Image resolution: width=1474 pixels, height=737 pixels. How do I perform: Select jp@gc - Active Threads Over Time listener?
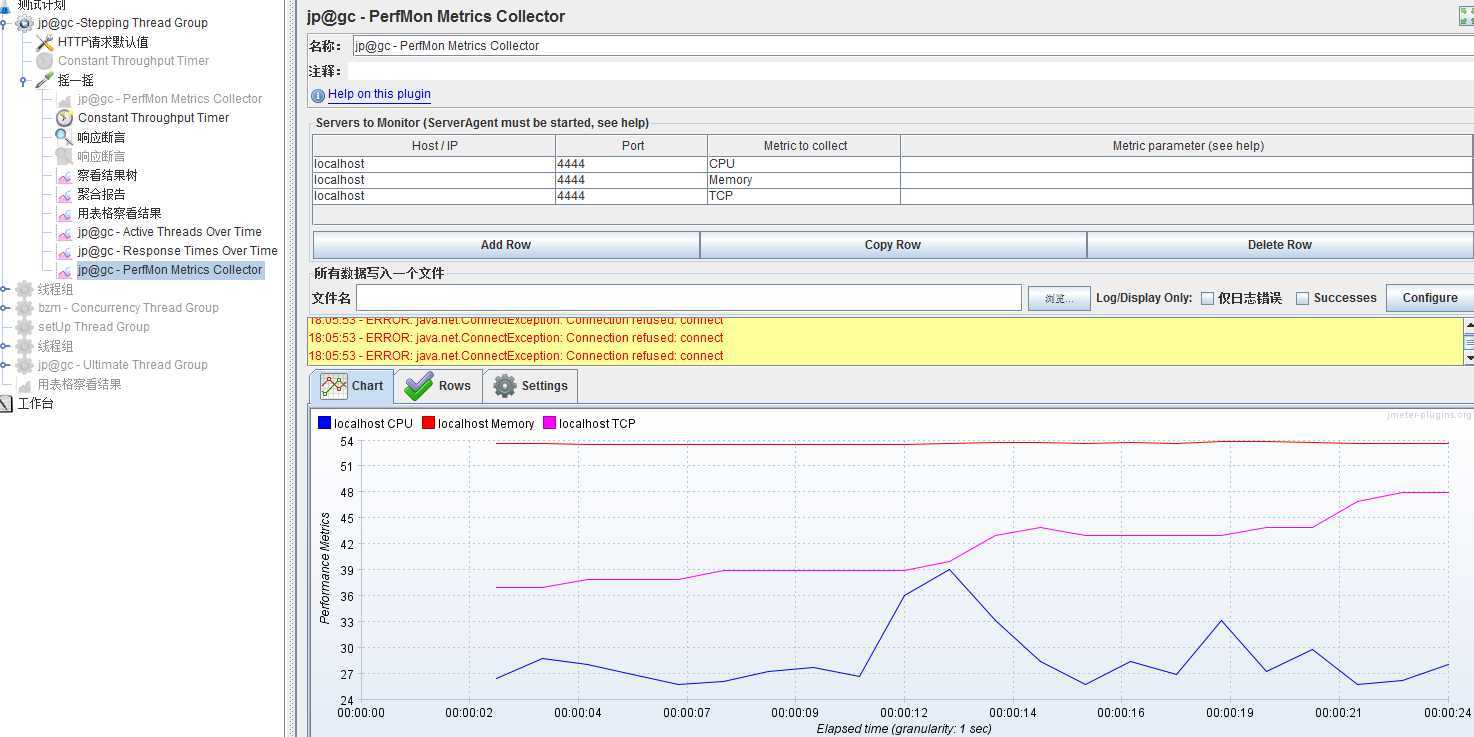tap(169, 232)
